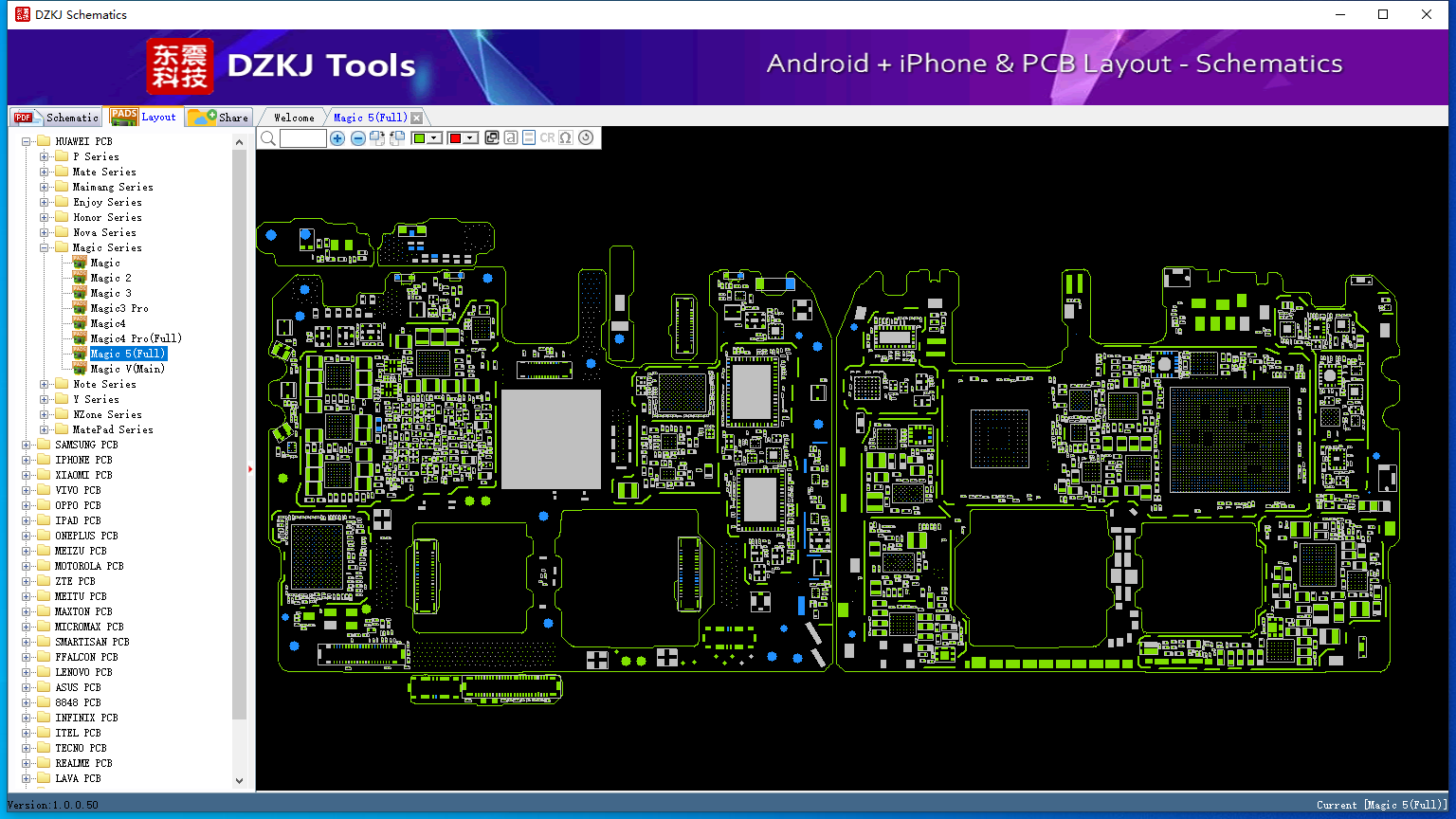Collapse the Magic Series folder node
This screenshot has height=819, width=1456.
(45, 247)
